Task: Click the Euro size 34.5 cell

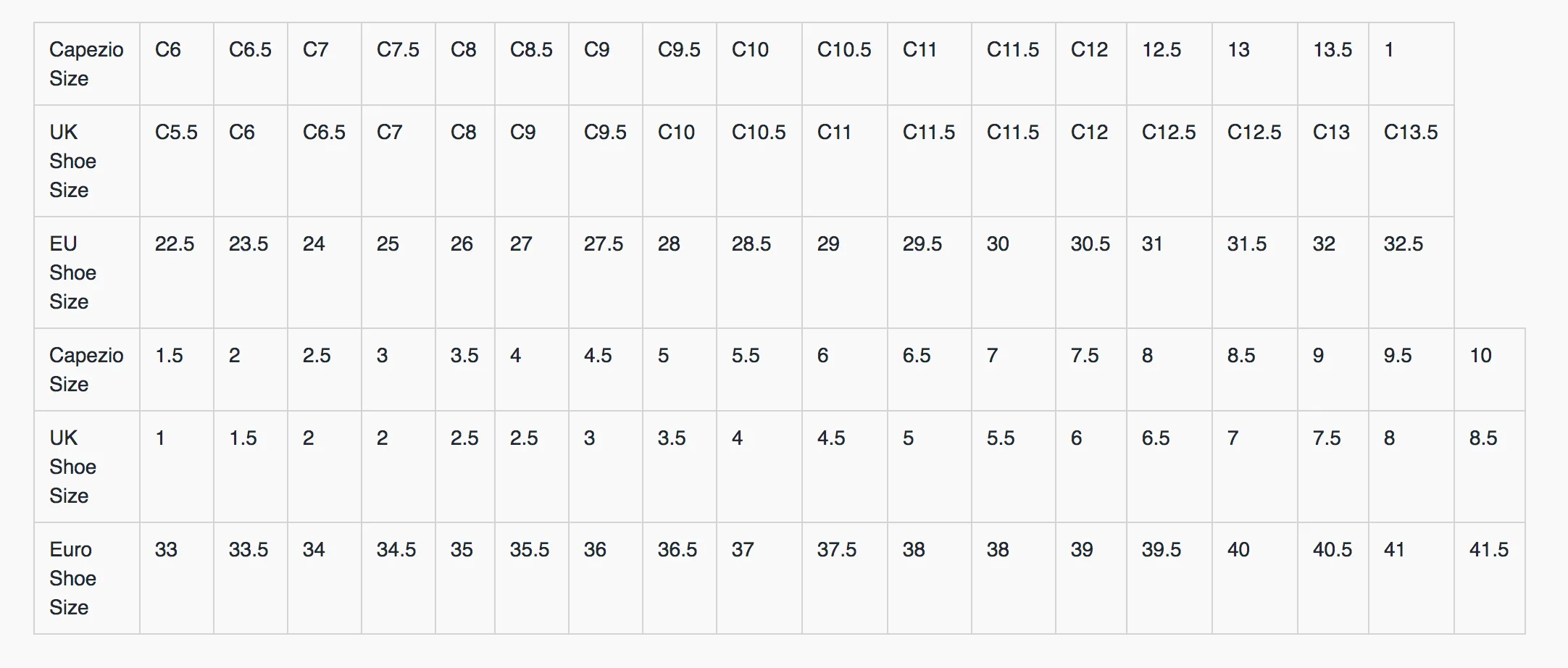Action: coord(398,578)
